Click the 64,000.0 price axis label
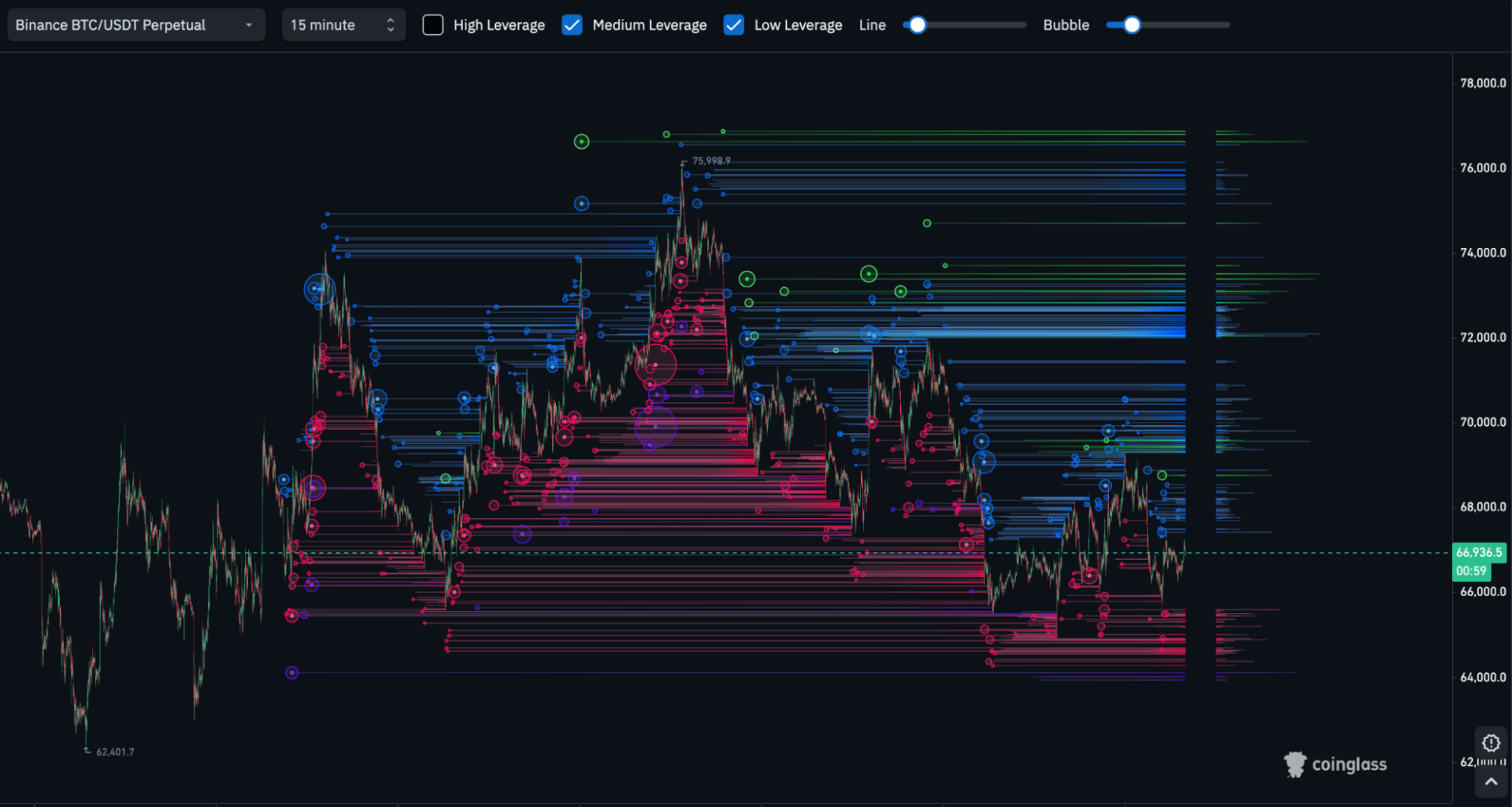This screenshot has width=1512, height=807. [1483, 677]
